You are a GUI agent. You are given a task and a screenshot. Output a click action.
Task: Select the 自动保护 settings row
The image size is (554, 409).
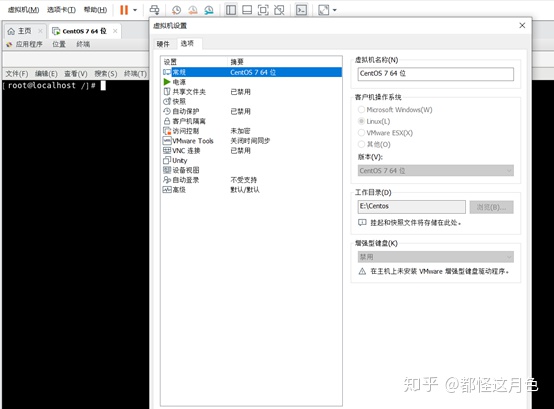point(252,111)
